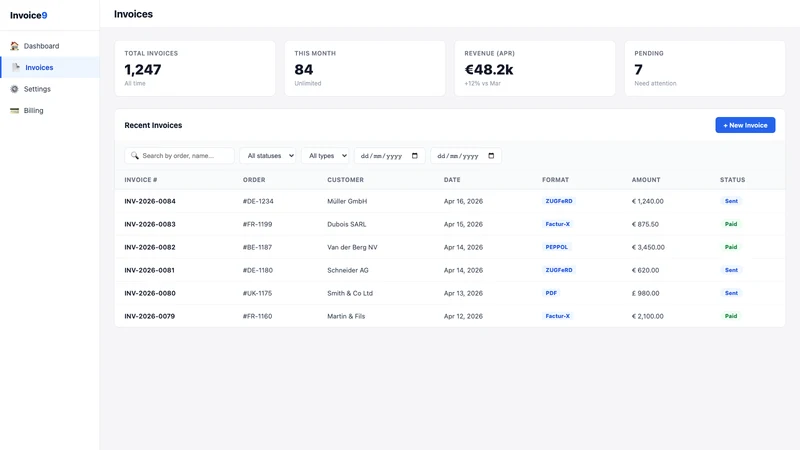Select customer Van der Berg NV
The width and height of the screenshot is (800, 450).
[x=352, y=247]
